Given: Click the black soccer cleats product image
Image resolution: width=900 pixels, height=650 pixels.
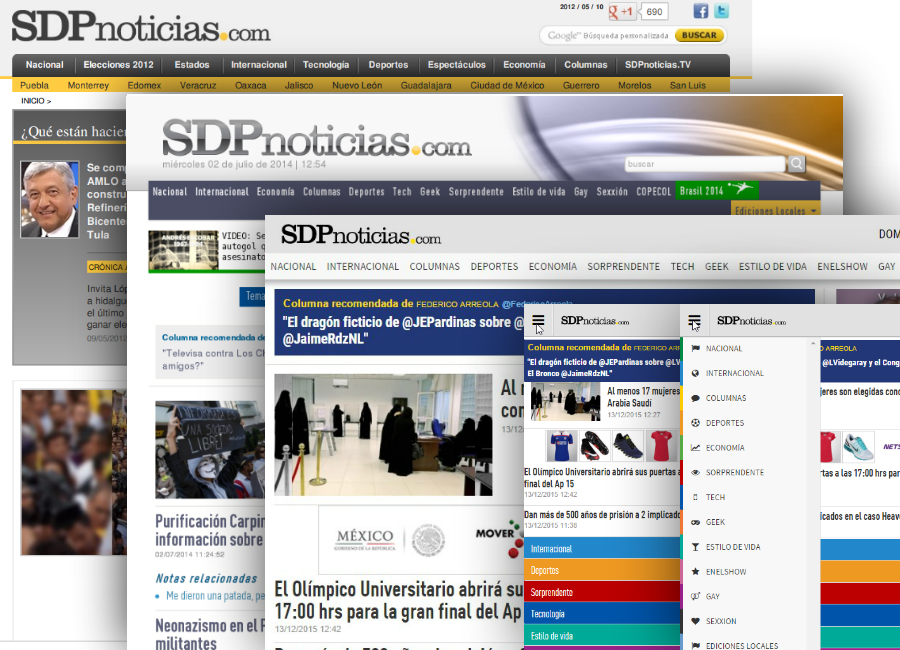Looking at the screenshot, I should pos(595,446).
